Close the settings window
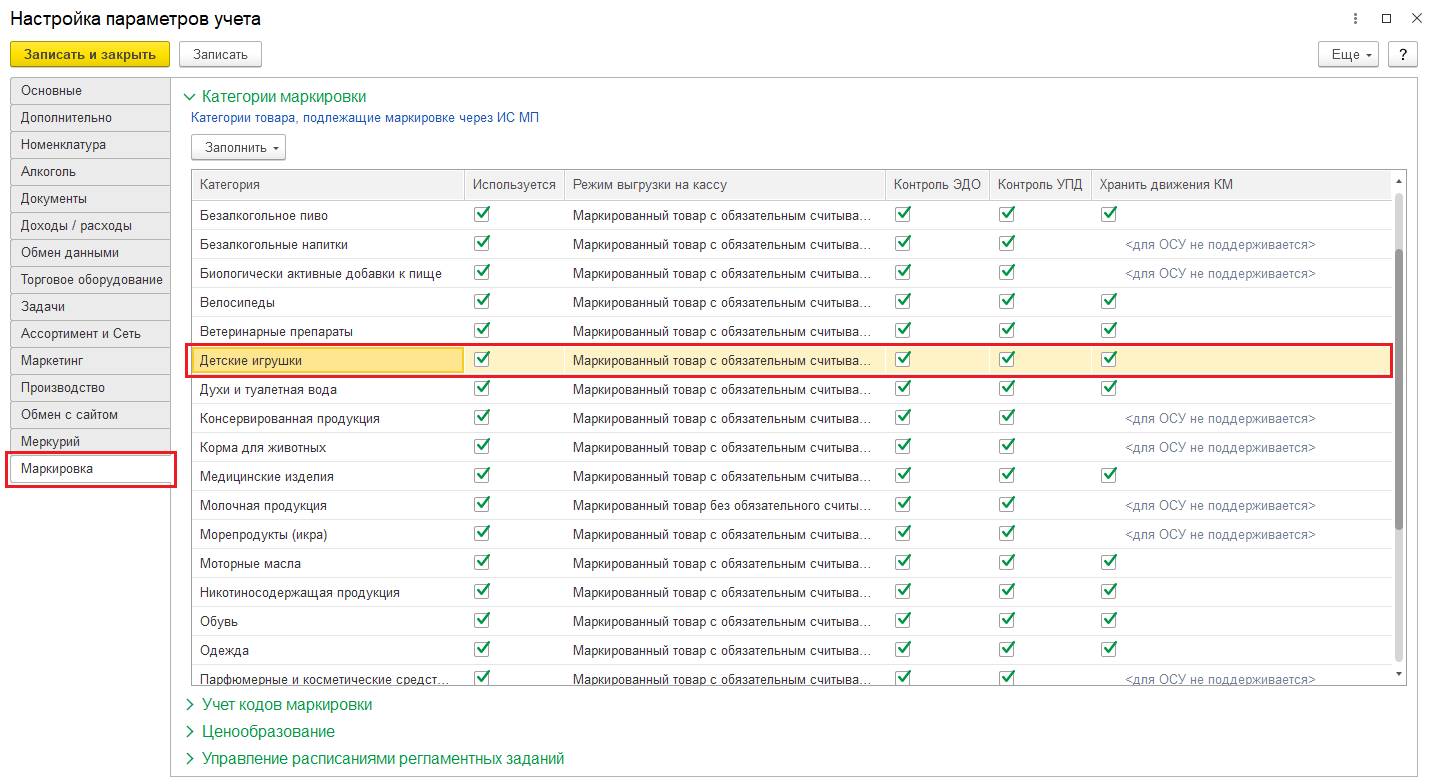 point(1415,18)
